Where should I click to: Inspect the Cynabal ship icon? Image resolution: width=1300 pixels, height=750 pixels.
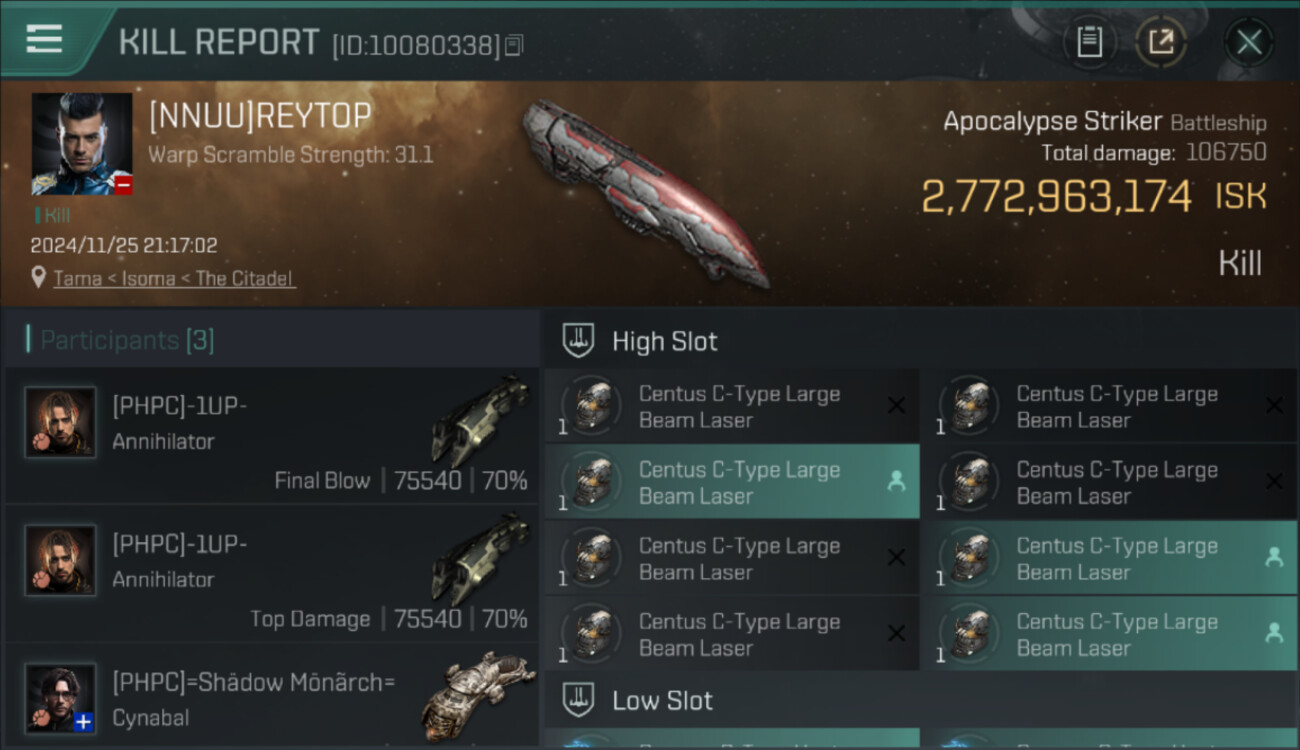tap(478, 696)
